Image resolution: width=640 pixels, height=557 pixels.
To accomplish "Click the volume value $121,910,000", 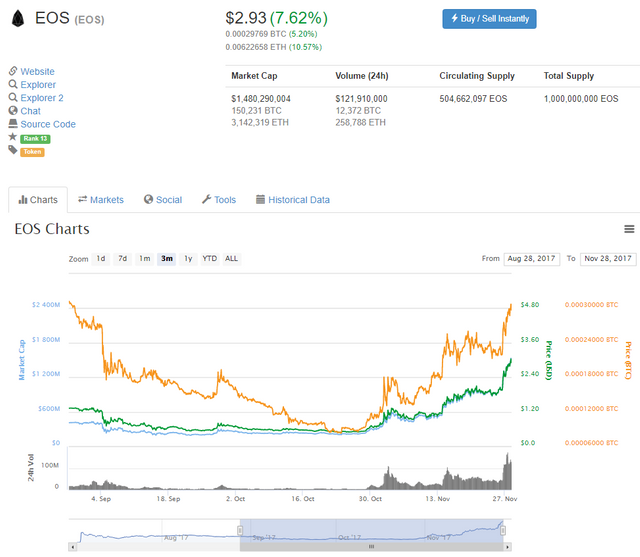I will click(362, 99).
